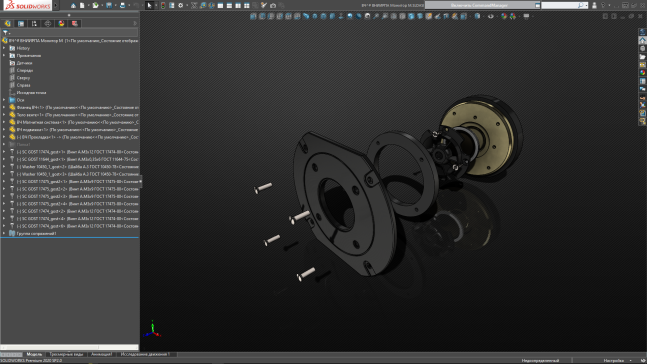Expand the Оси folder
The height and width of the screenshot is (364, 647).
click(x=4, y=100)
